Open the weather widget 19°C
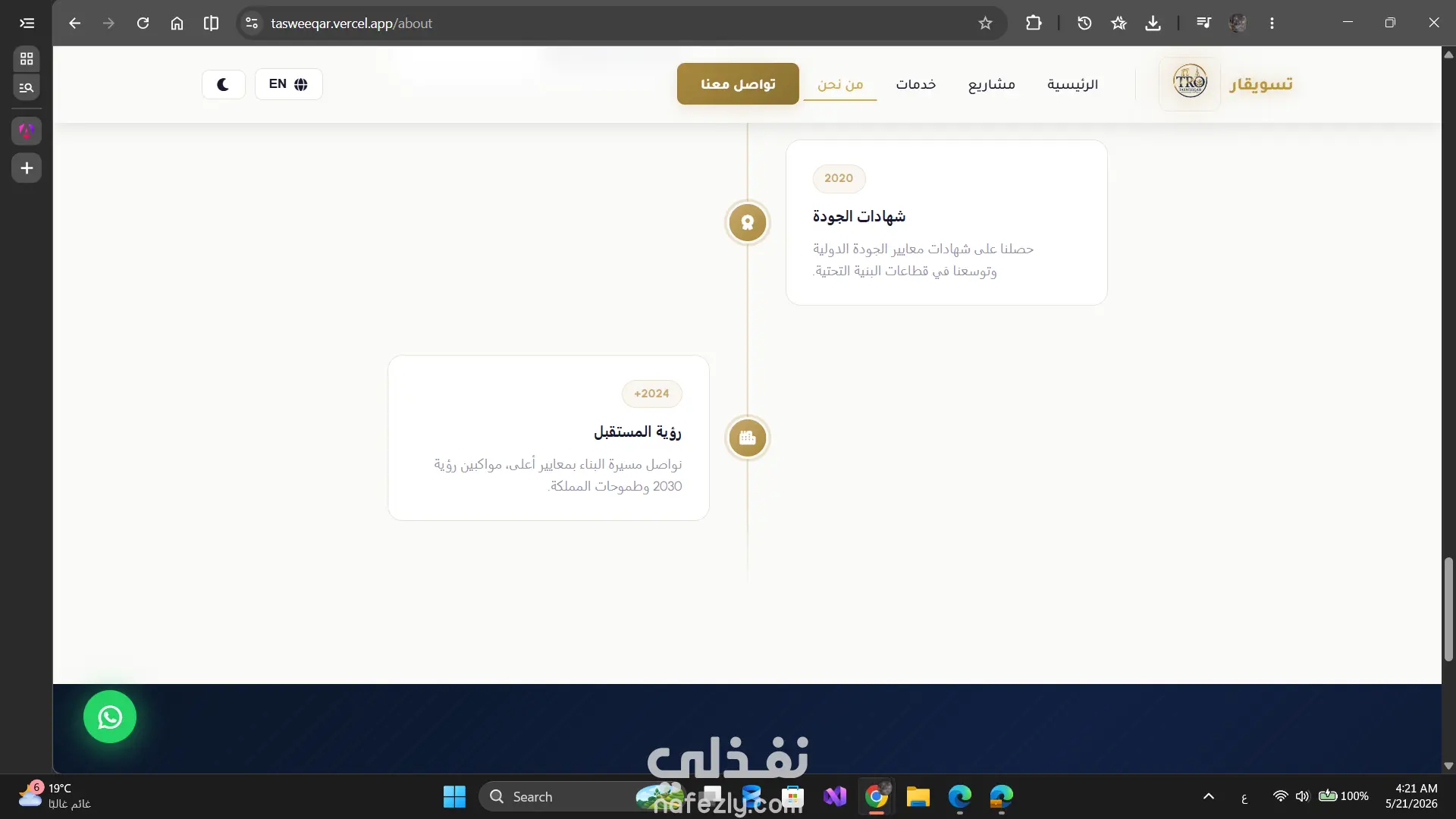Screen dimensions: 1456x819 [55, 796]
